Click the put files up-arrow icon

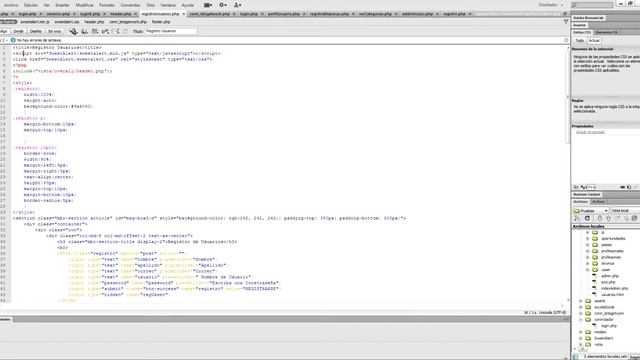click(x=608, y=218)
